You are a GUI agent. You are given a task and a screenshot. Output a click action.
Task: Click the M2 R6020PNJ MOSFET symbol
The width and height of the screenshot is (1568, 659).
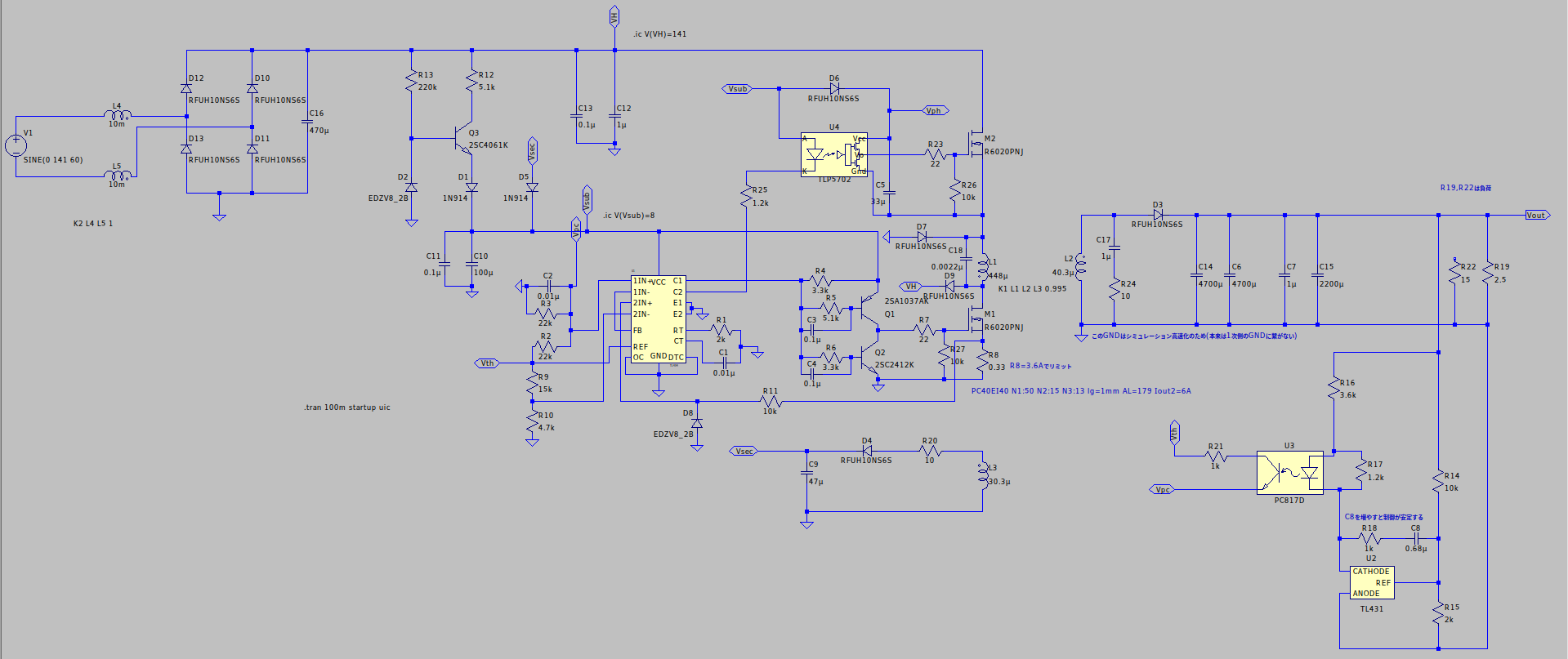point(976,144)
